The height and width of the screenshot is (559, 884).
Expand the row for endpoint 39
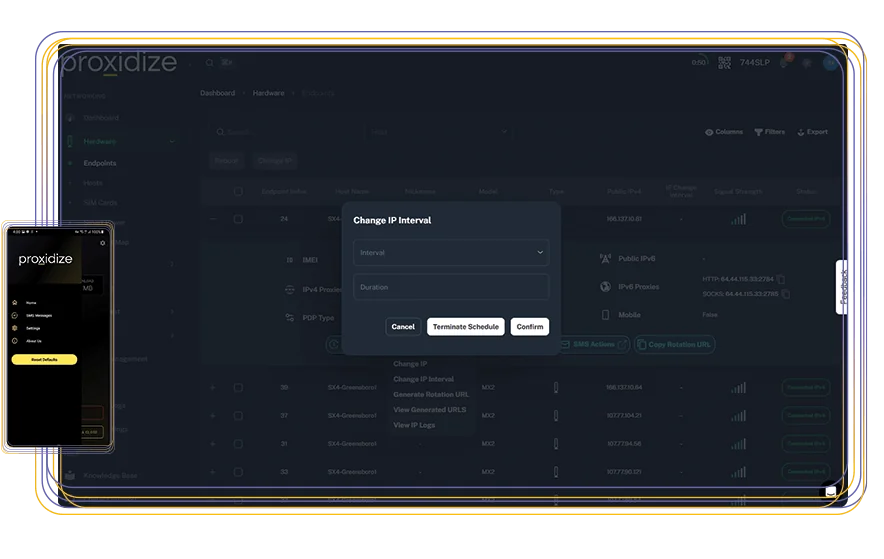213,388
